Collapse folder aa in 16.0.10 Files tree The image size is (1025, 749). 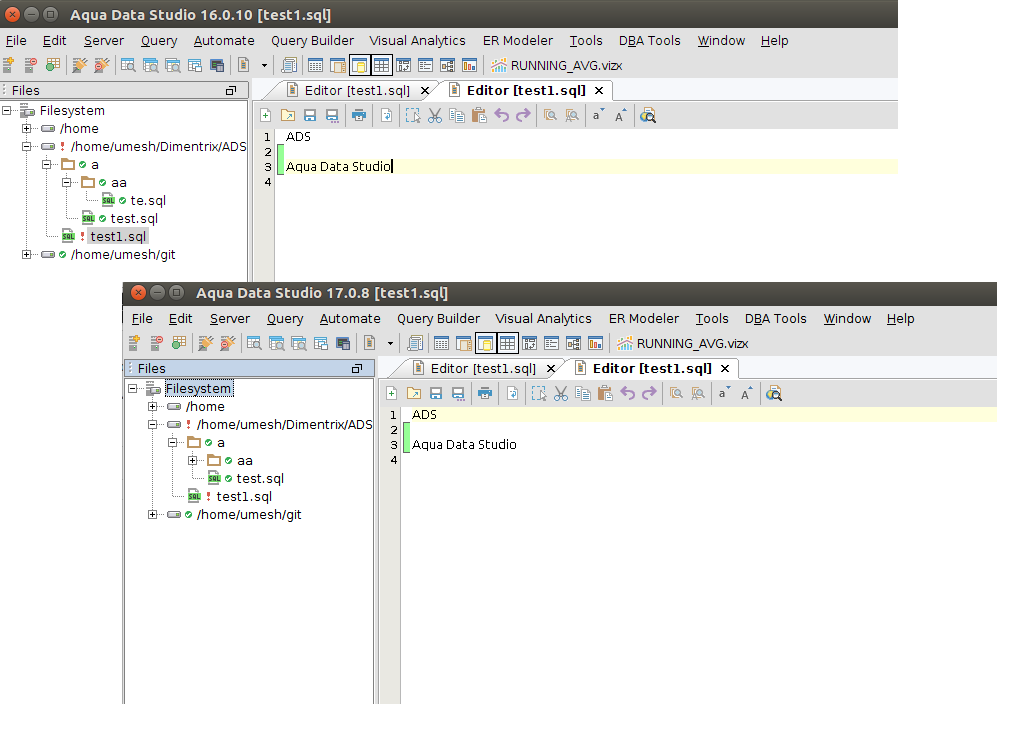(x=66, y=182)
